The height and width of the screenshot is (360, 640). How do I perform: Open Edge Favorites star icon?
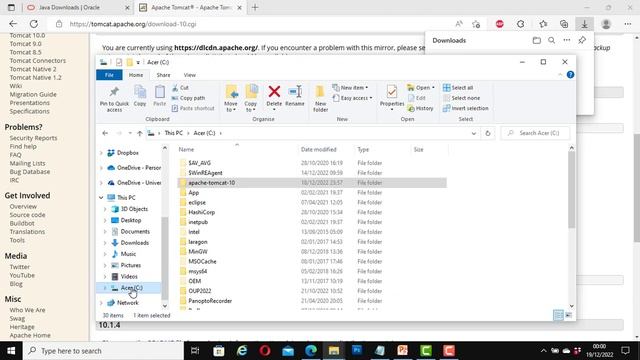[x=543, y=24]
